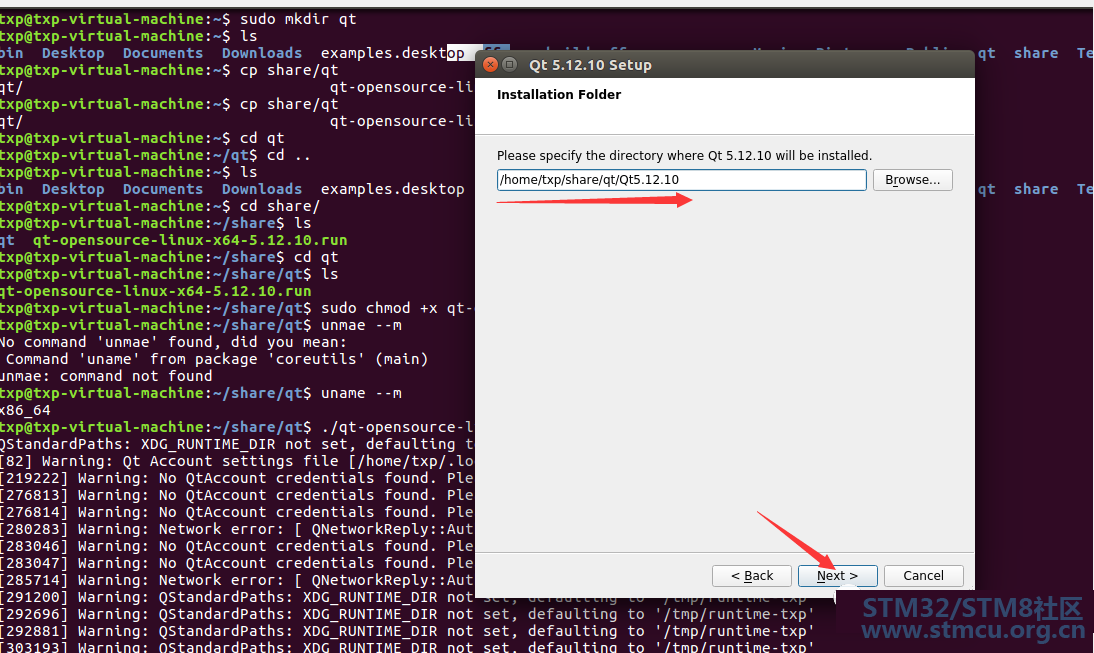1094x653 pixels.
Task: Focus the installation directory path field
Action: tap(681, 180)
